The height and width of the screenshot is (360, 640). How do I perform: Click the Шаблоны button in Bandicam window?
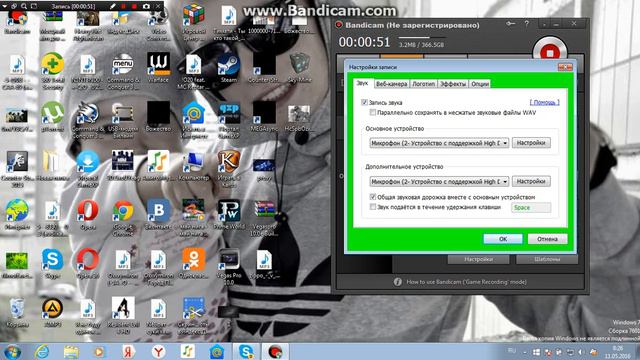pyautogui.click(x=547, y=259)
